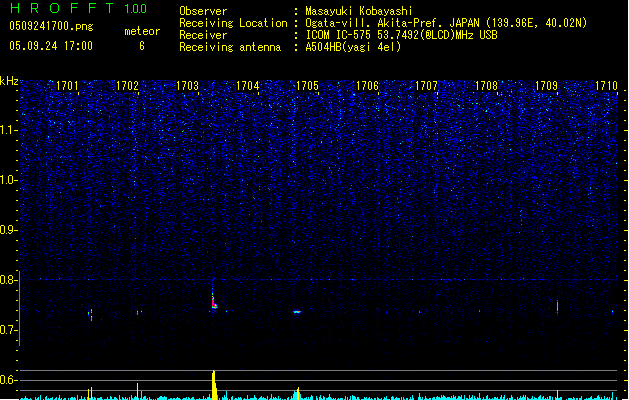Click the antenna text A504HB(yagi 4el)

coord(353,47)
